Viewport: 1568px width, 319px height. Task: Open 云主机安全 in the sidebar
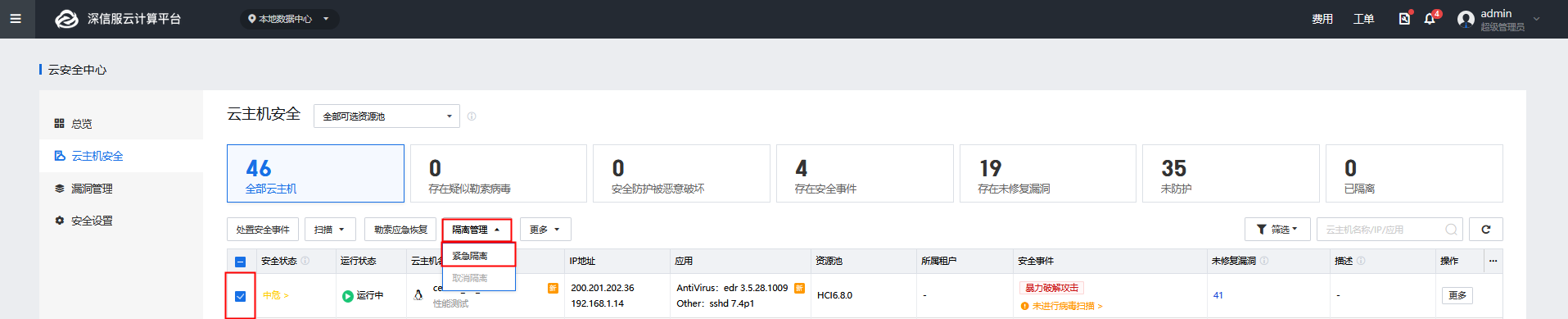point(121,156)
